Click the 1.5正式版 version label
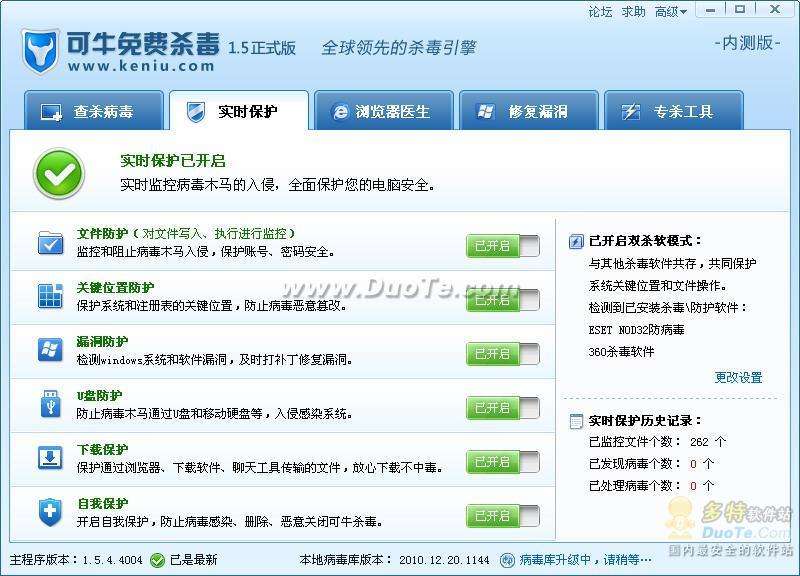This screenshot has width=800, height=576. 262,48
